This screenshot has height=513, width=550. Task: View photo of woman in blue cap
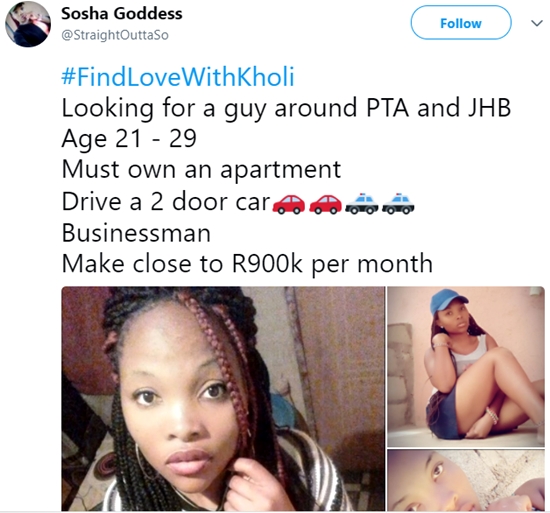coord(466,366)
